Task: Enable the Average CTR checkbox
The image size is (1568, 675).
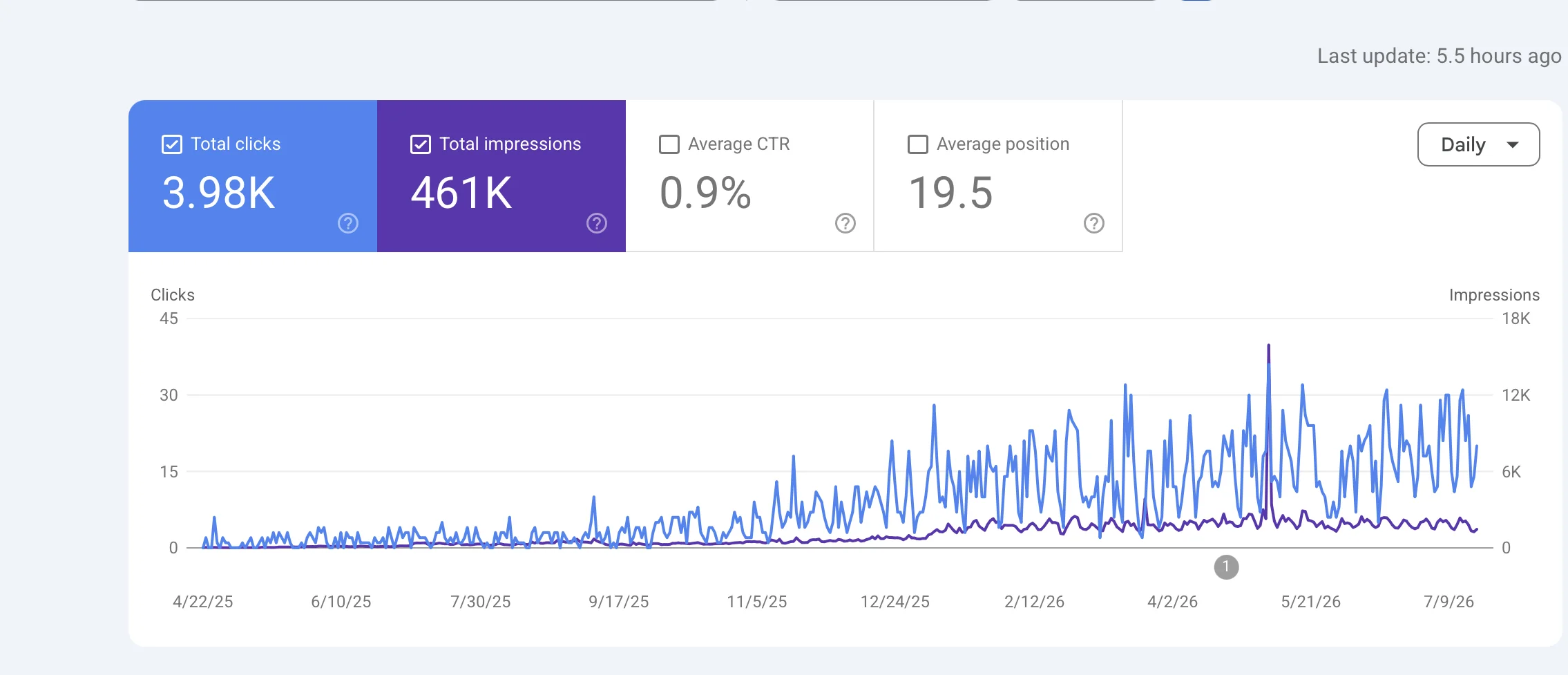Action: point(669,144)
